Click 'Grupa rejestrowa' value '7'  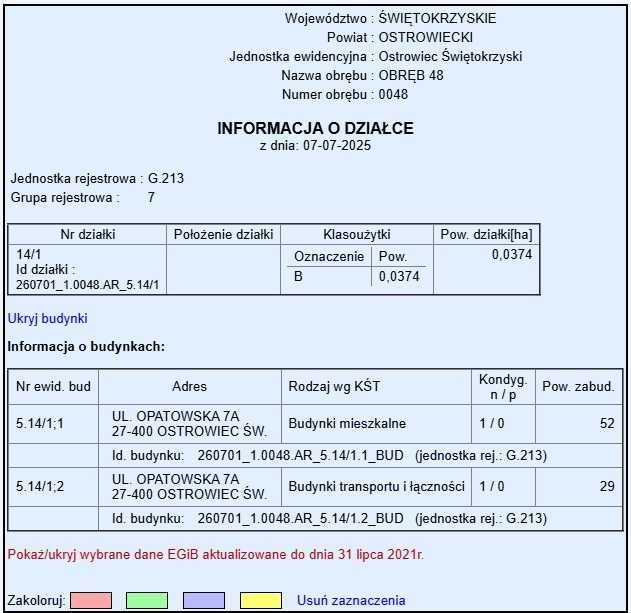tap(151, 197)
